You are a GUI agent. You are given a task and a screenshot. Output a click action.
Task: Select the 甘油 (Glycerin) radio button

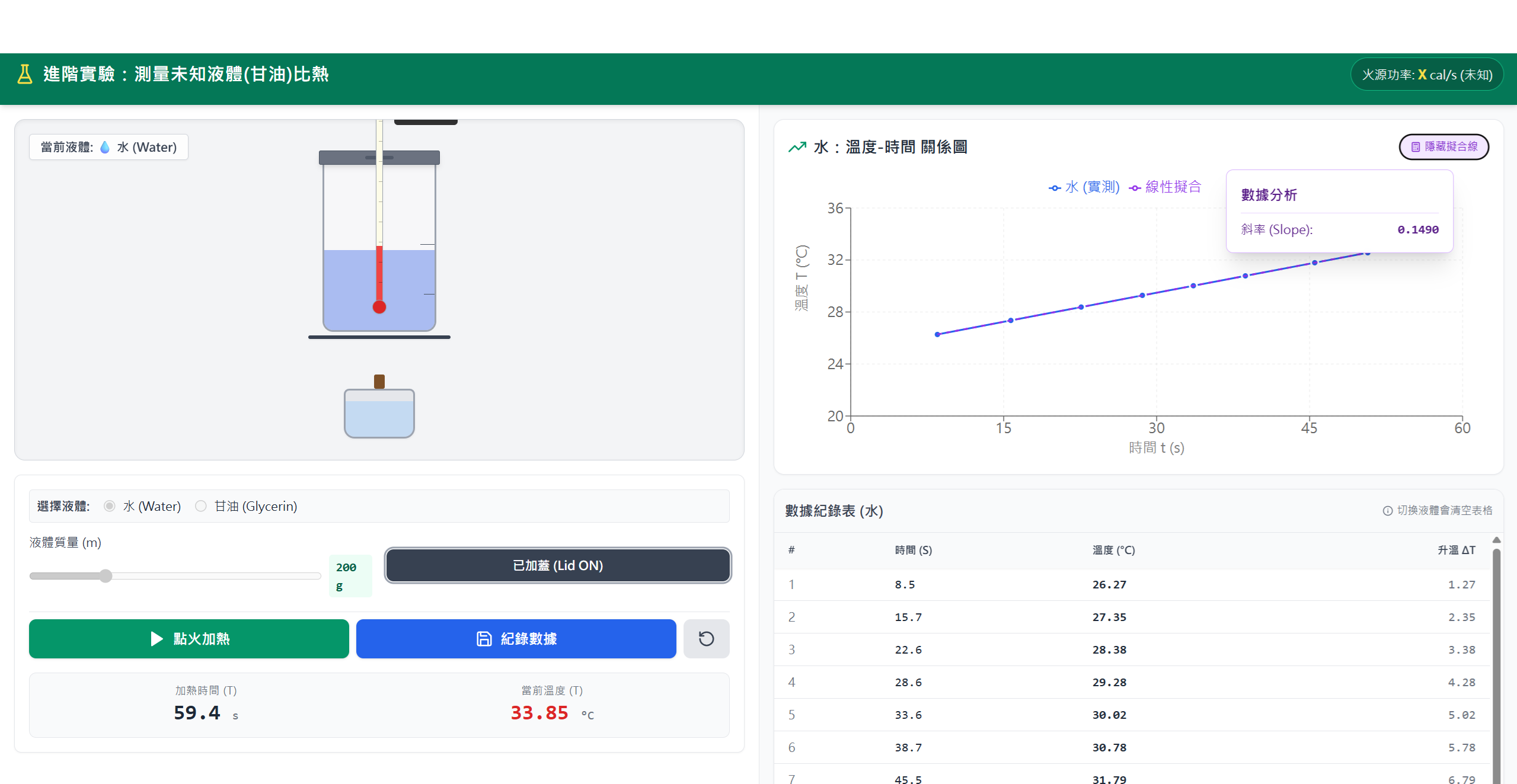(x=201, y=506)
